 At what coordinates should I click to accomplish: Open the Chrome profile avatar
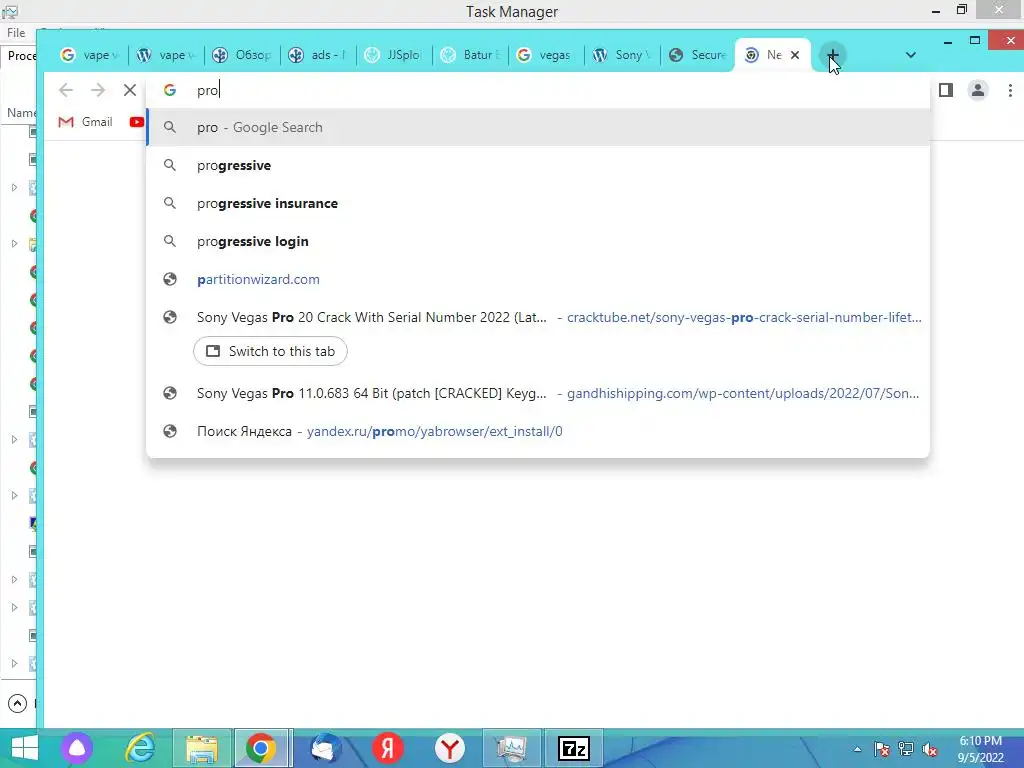pos(978,90)
